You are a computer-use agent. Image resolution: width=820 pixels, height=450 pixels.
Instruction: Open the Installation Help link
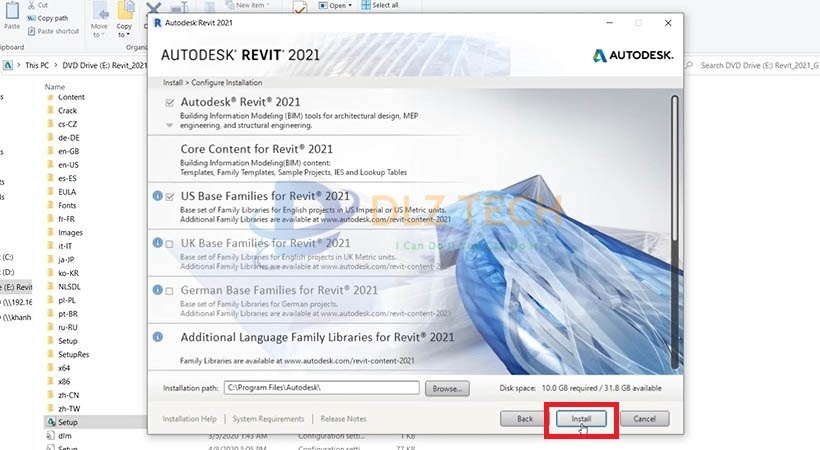point(189,419)
